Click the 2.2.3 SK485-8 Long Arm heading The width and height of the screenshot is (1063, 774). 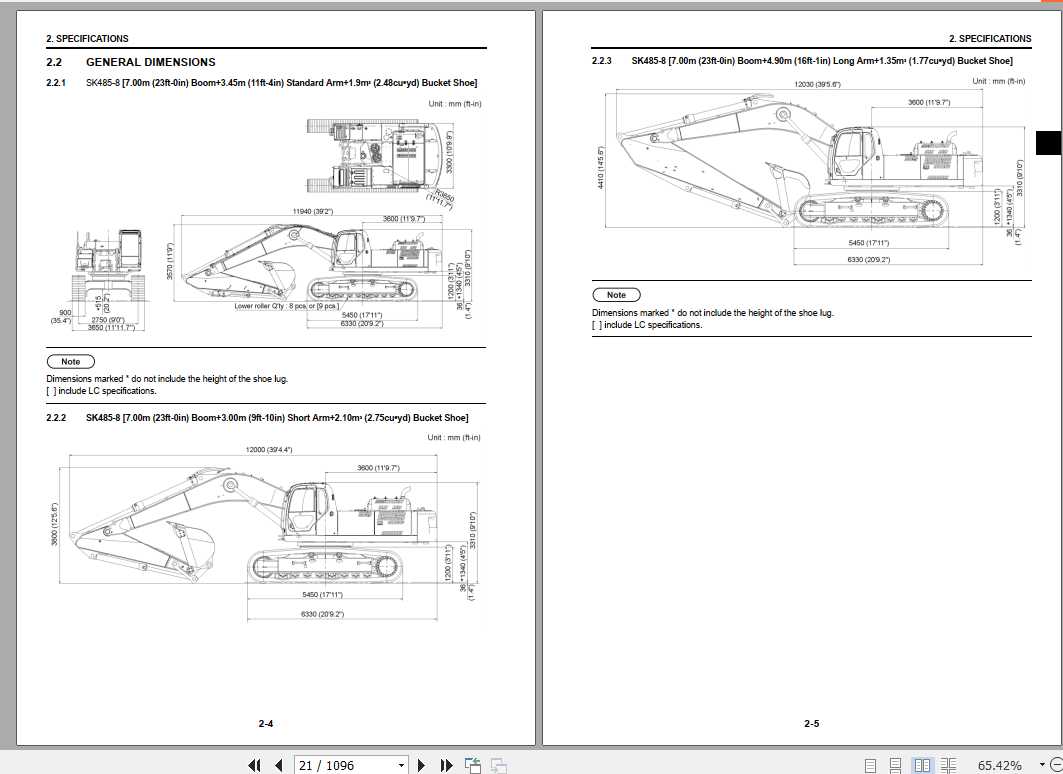pos(802,61)
